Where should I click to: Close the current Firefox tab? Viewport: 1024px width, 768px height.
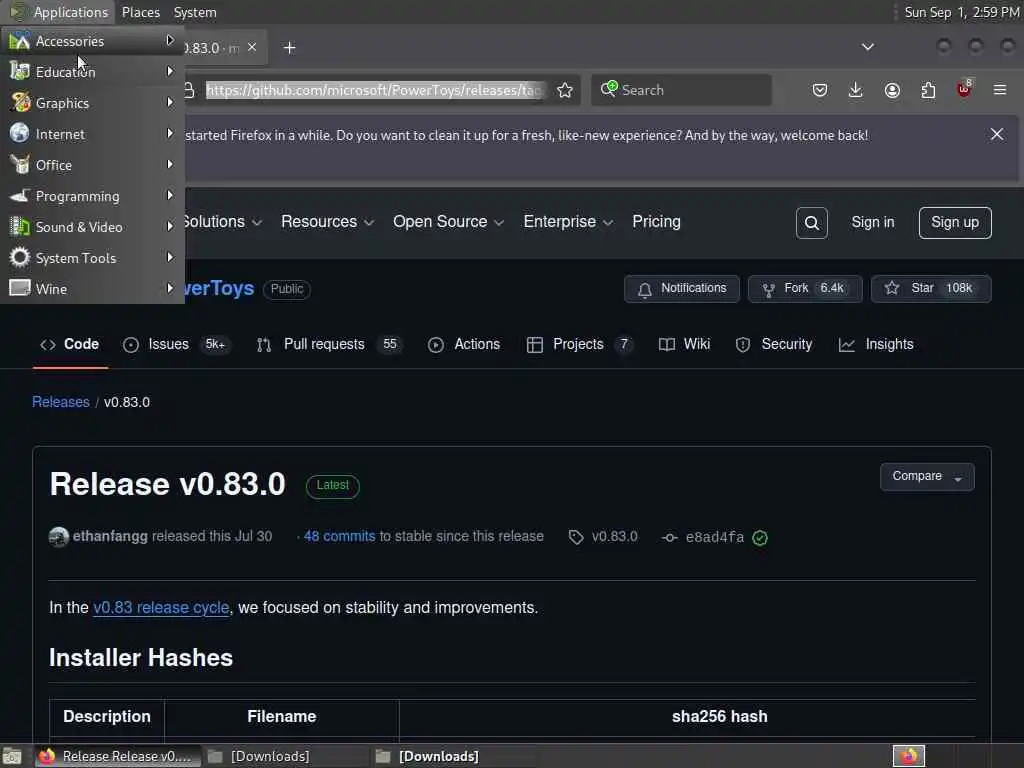(252, 47)
